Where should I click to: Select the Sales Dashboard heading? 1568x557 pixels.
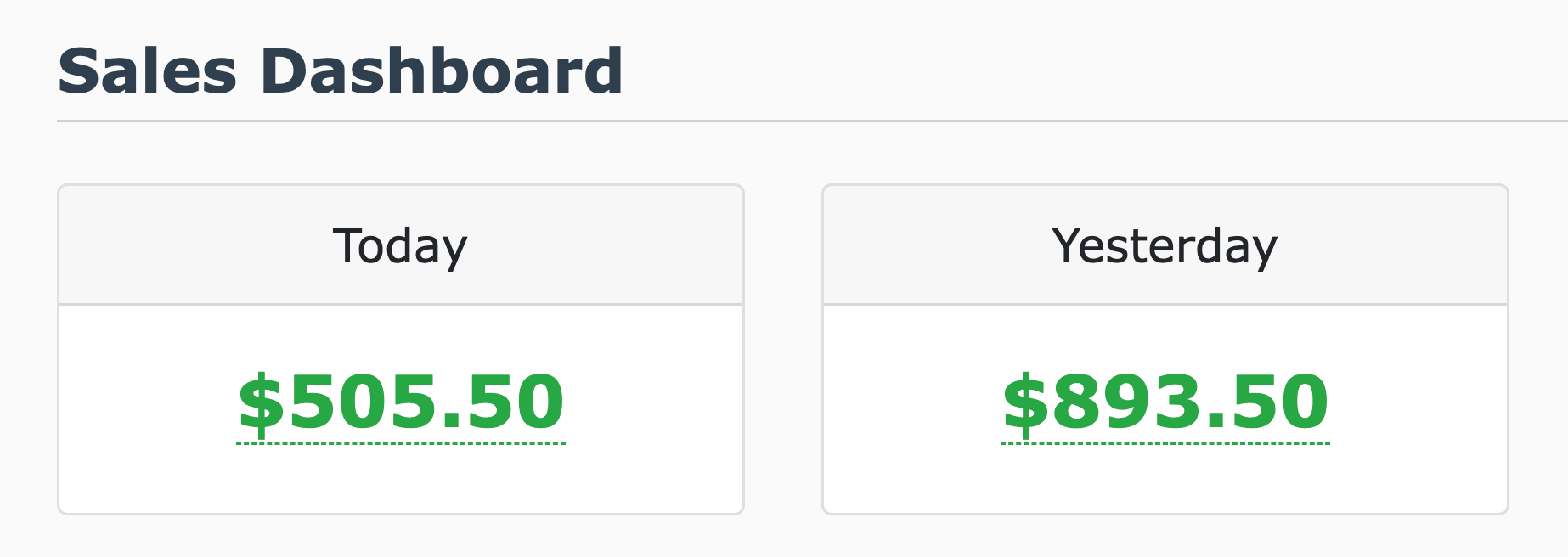coord(340,71)
